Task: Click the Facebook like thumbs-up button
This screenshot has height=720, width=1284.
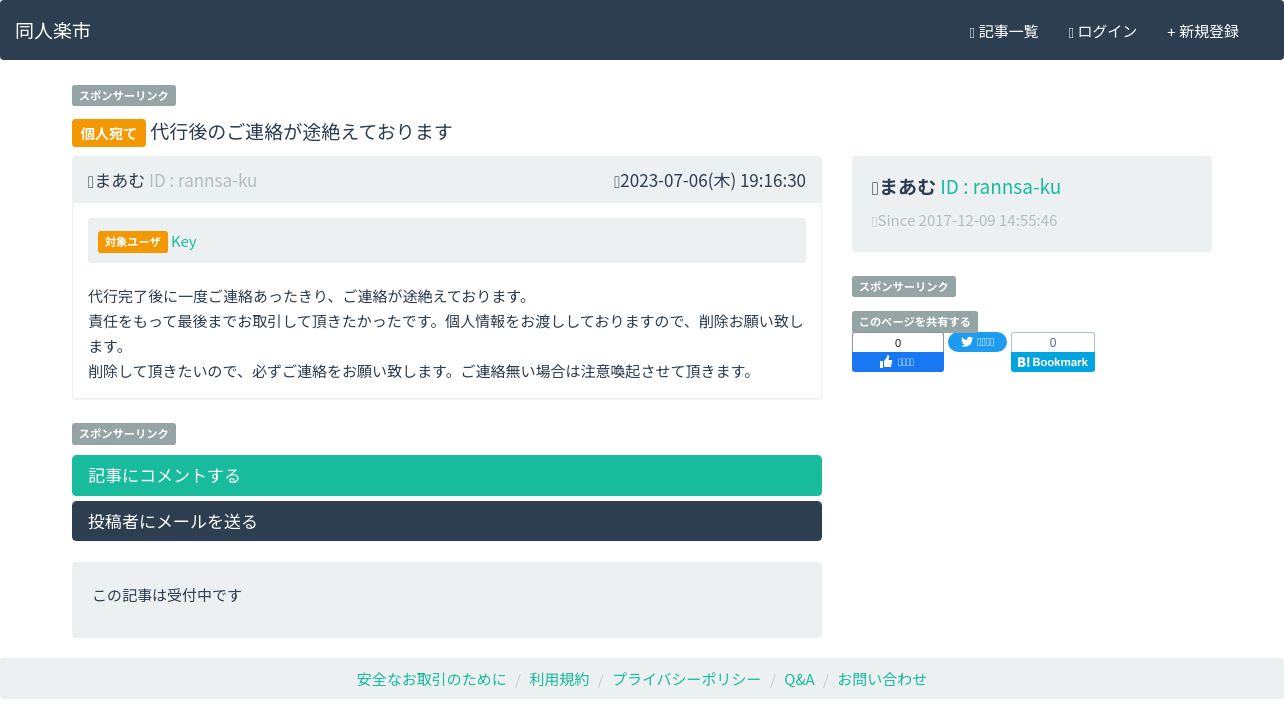Action: click(x=898, y=362)
